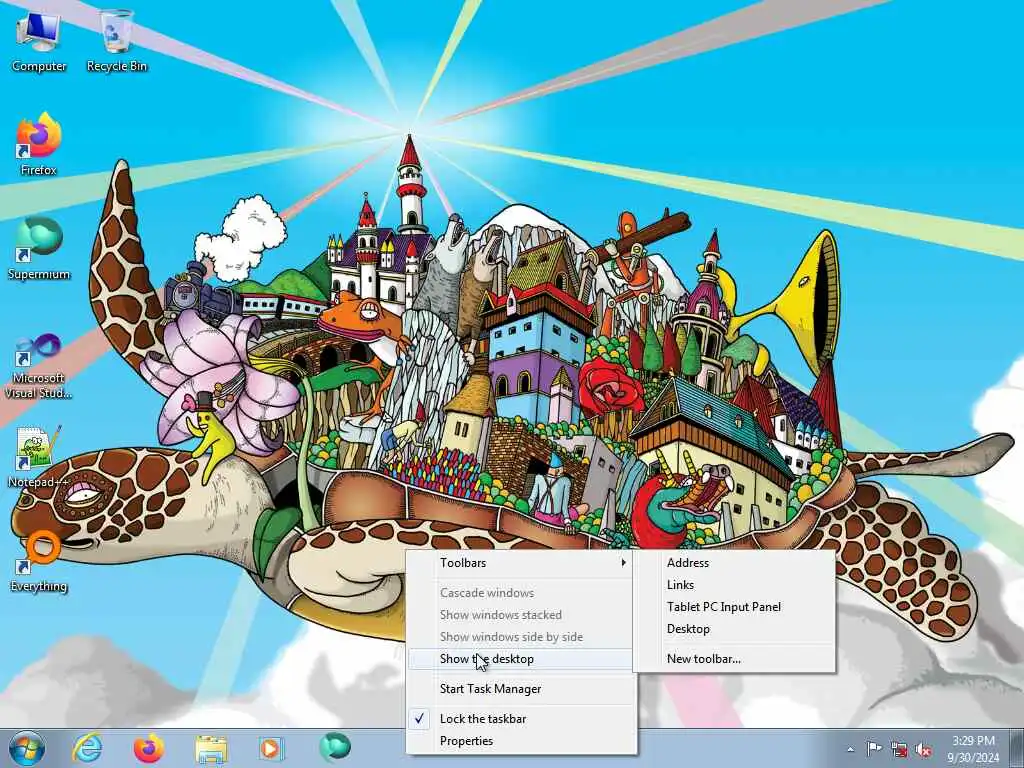Select the Firefox desktop shortcut
Screen dimensions: 1024x768
(x=39, y=145)
